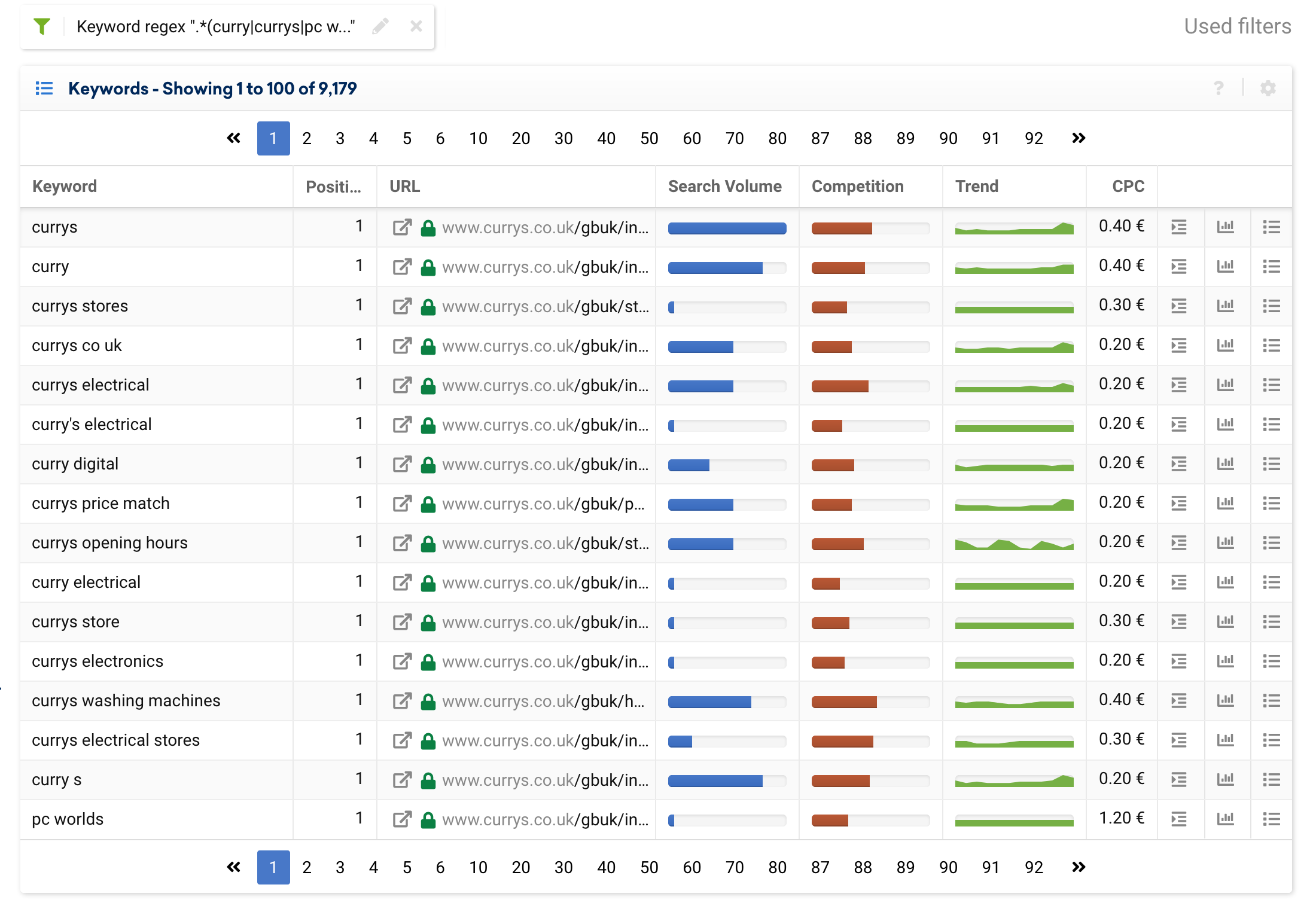The image size is (1316, 915).
Task: Click the 'curry digital' keyword
Action: pos(75,464)
